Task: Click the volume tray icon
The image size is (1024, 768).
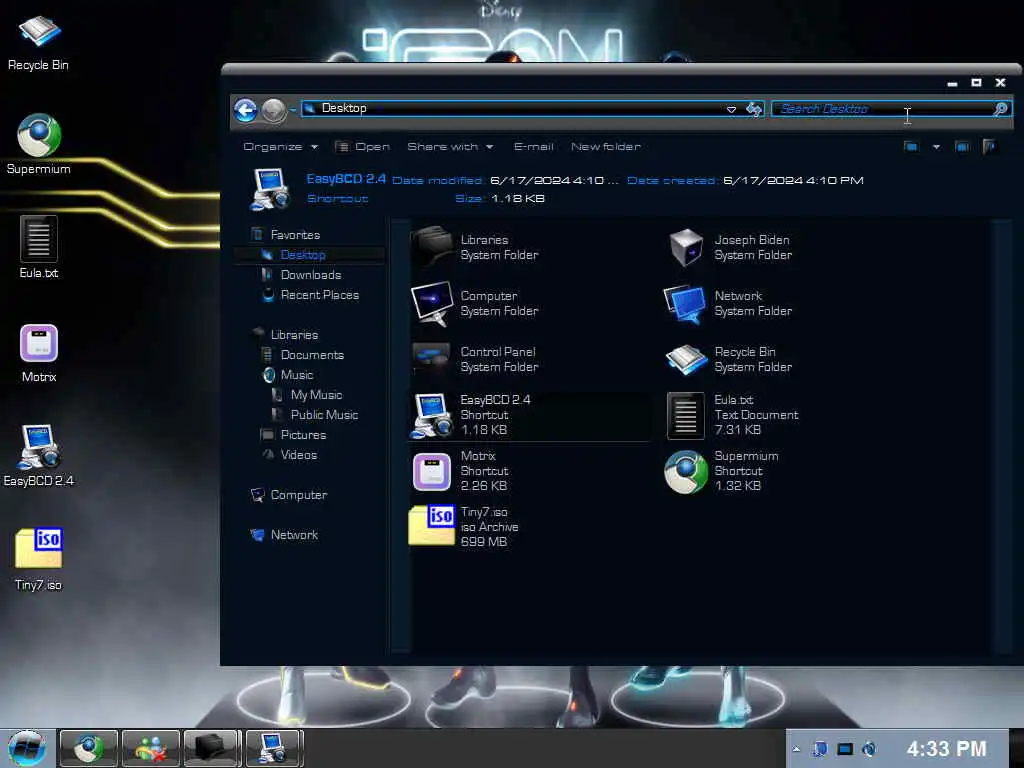Action: click(x=869, y=749)
